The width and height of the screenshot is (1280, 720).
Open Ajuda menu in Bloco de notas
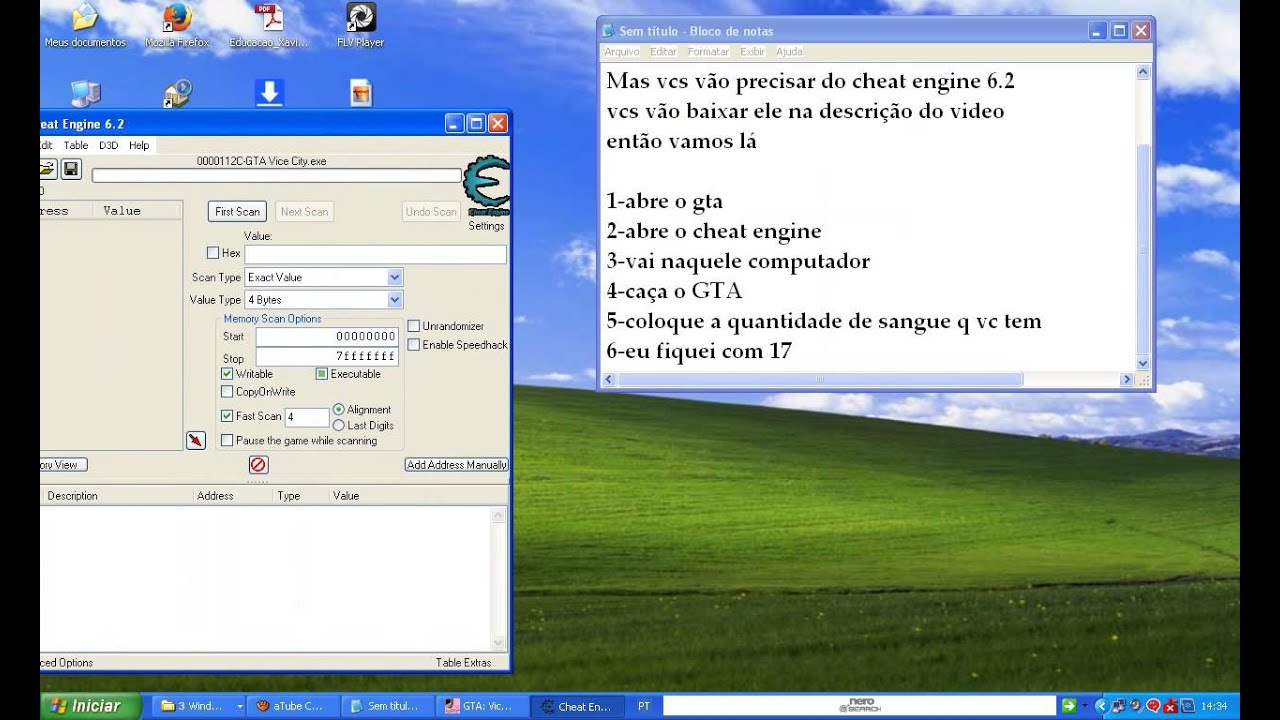click(x=789, y=51)
